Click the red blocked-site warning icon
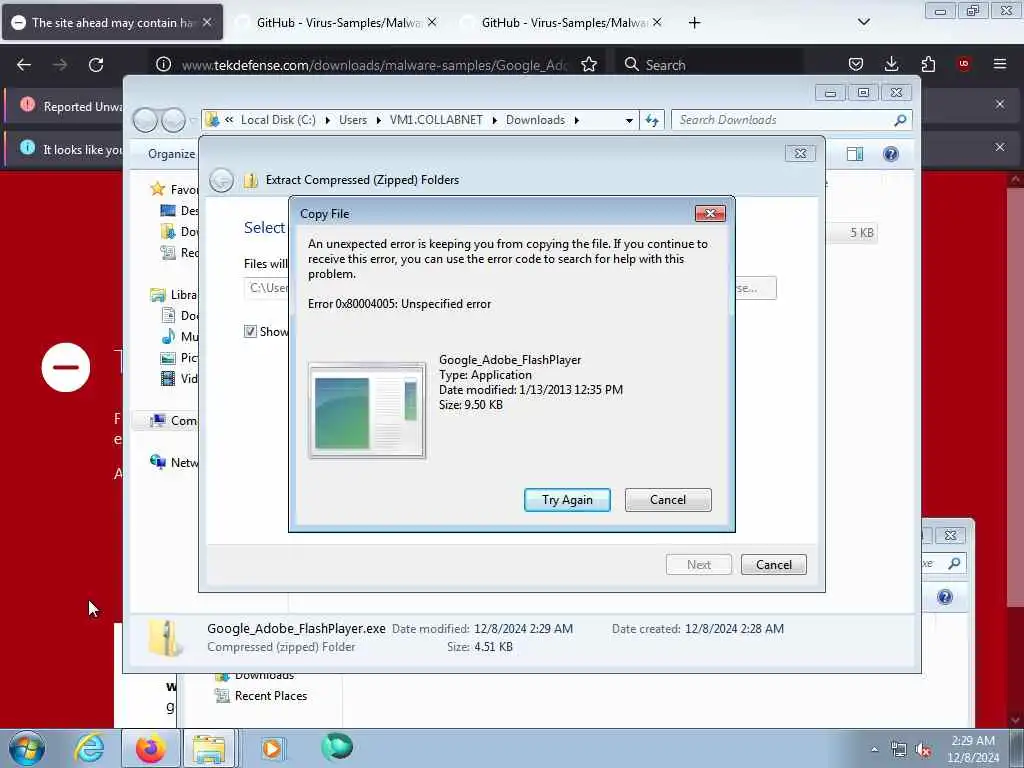Viewport: 1024px width, 768px height. coord(66,367)
